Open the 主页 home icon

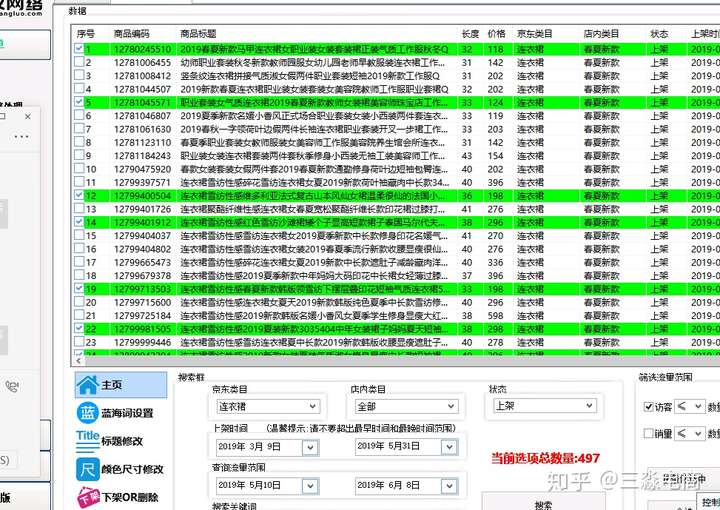(x=88, y=385)
